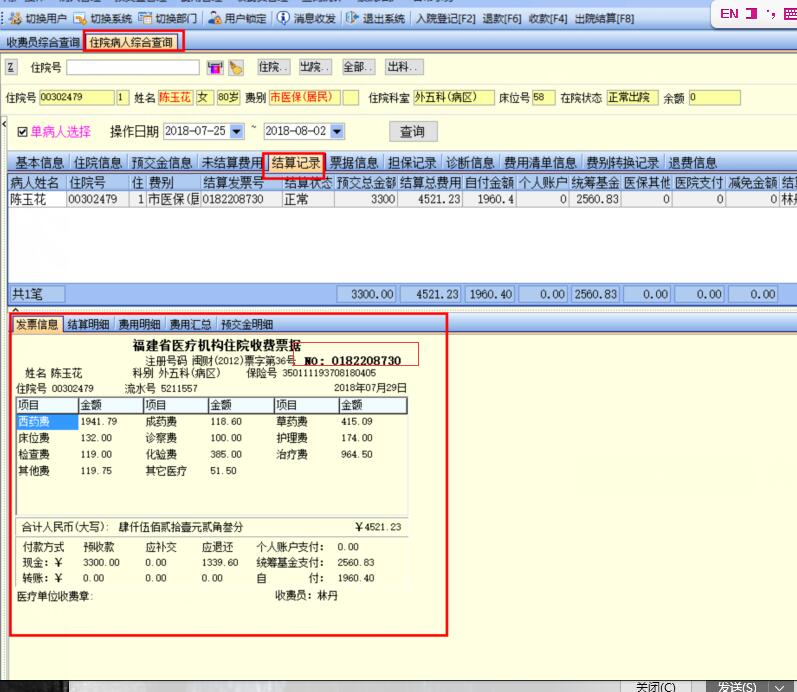Open the 住院信息 tab
The height and width of the screenshot is (692, 797).
98,163
